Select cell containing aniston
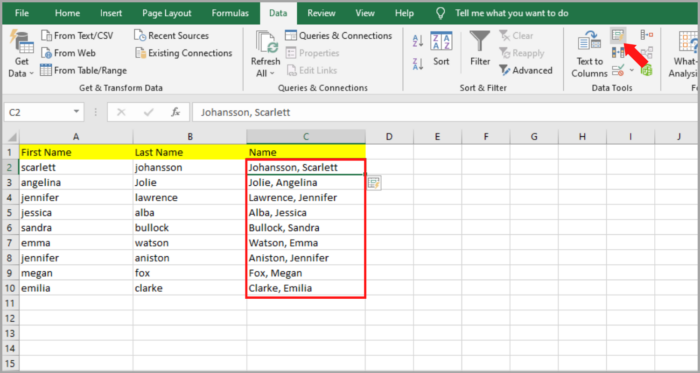Screen dimensions: 700x373 (x=190, y=258)
